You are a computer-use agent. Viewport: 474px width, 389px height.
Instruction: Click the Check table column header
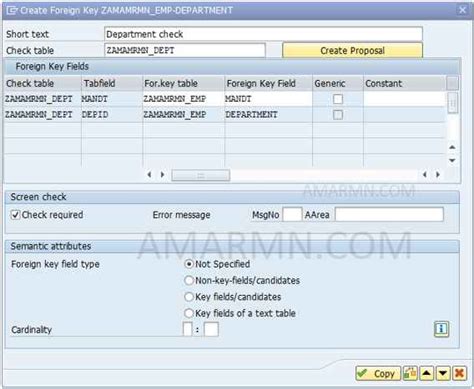click(42, 83)
